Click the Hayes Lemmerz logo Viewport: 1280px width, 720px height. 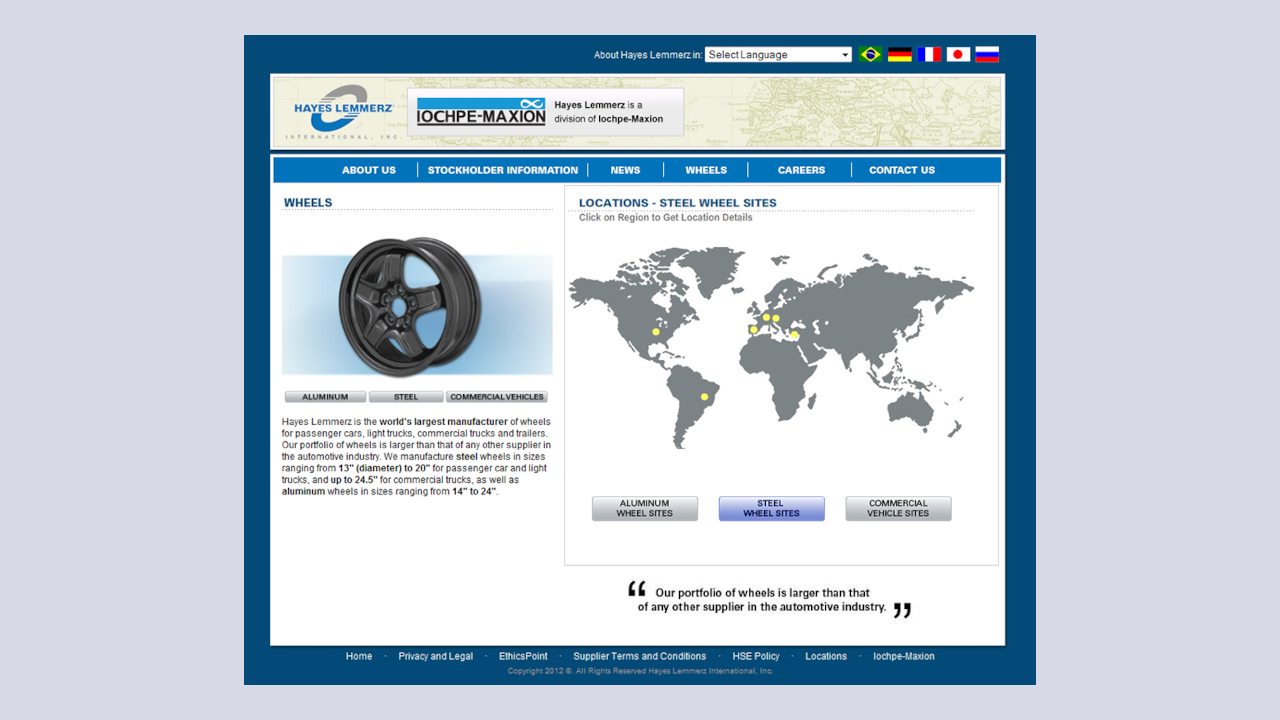(342, 111)
